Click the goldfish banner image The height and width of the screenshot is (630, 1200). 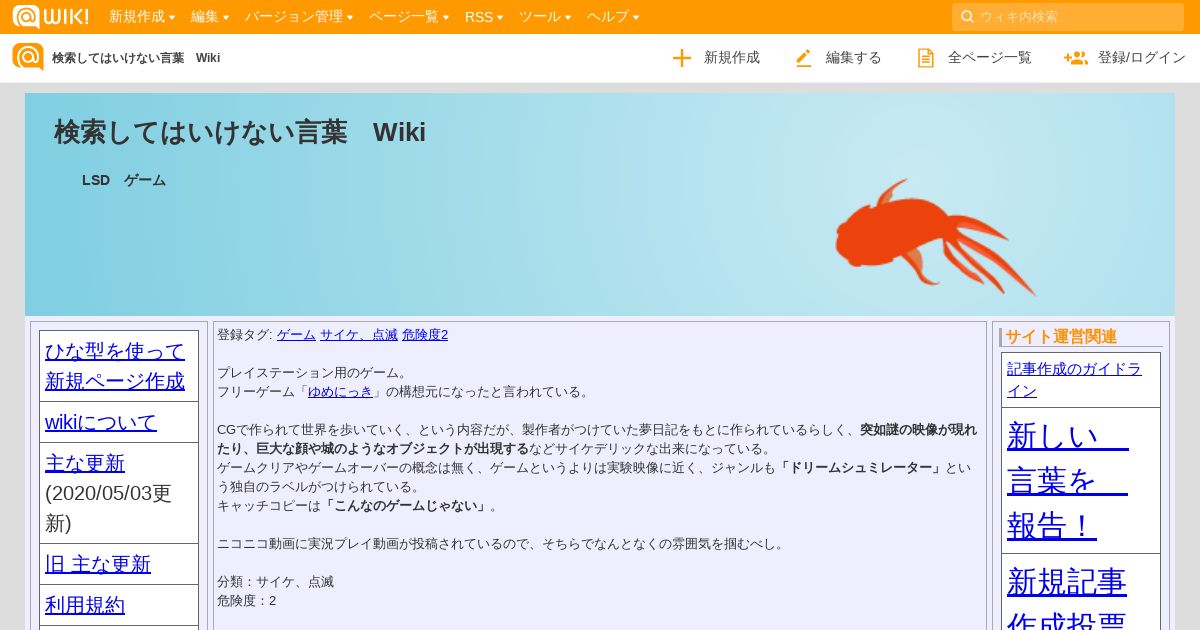(935, 237)
